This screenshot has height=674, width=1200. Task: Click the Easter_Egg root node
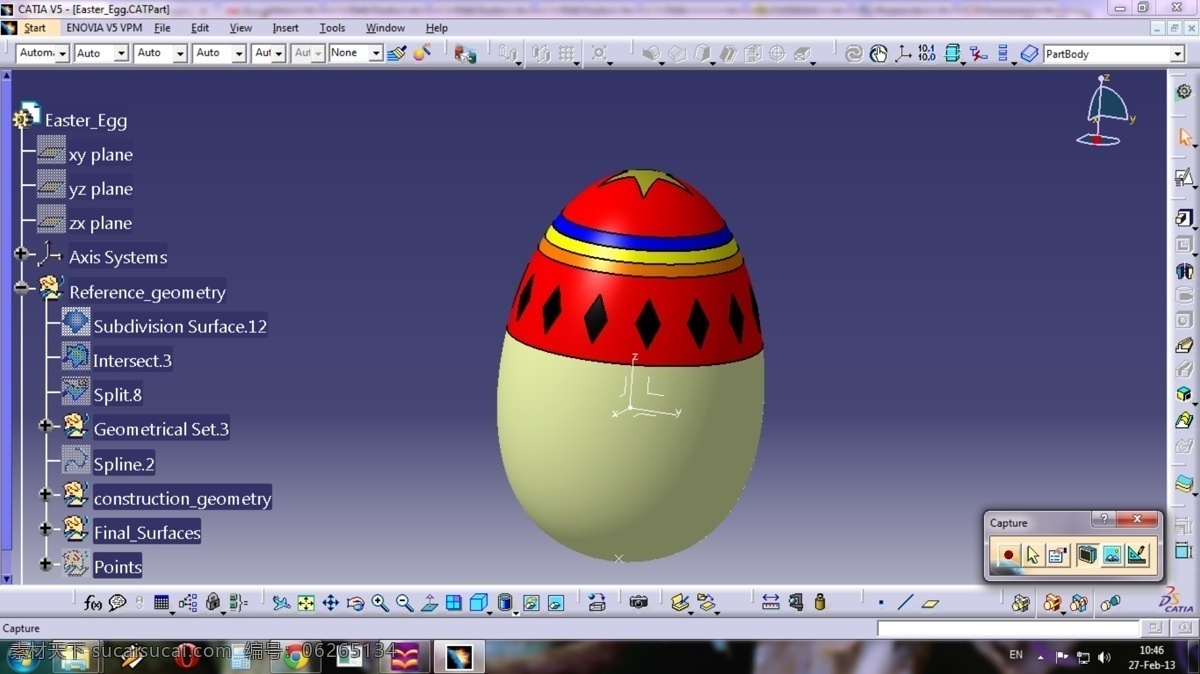coord(85,120)
